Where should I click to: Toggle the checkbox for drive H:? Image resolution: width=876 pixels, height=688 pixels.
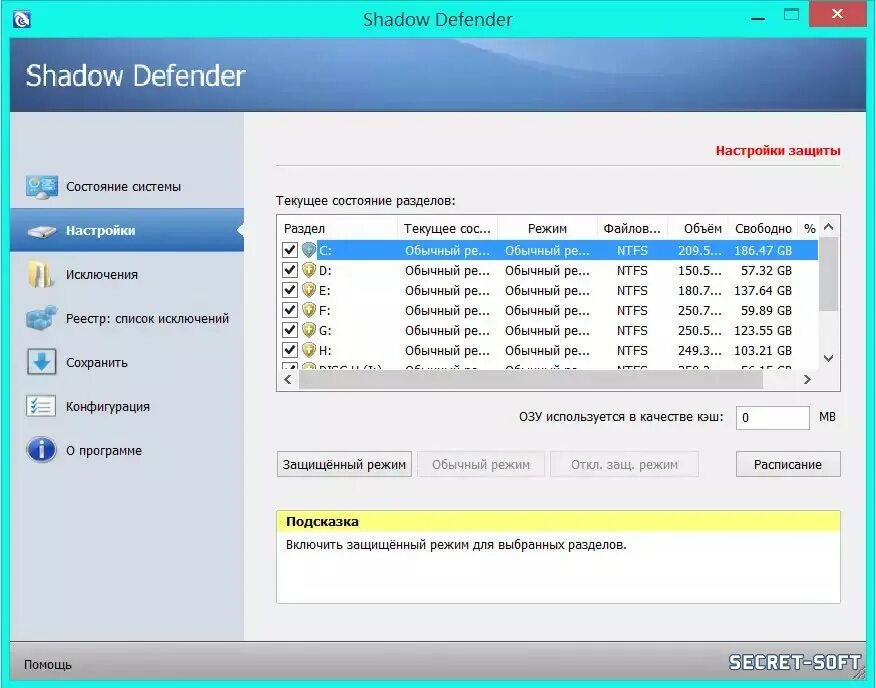pos(289,350)
